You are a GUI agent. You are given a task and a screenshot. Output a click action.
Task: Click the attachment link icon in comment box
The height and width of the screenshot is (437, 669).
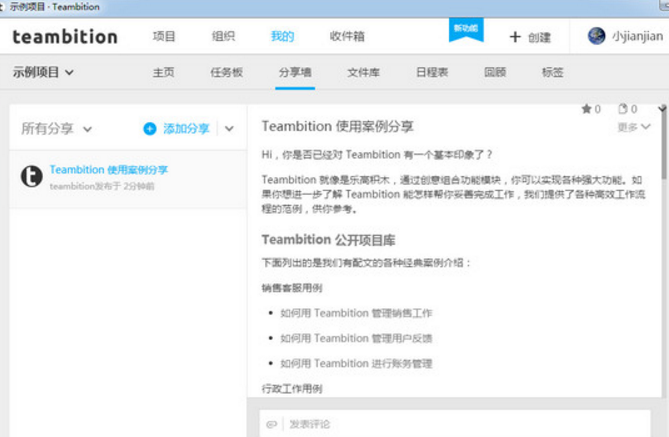pos(272,424)
